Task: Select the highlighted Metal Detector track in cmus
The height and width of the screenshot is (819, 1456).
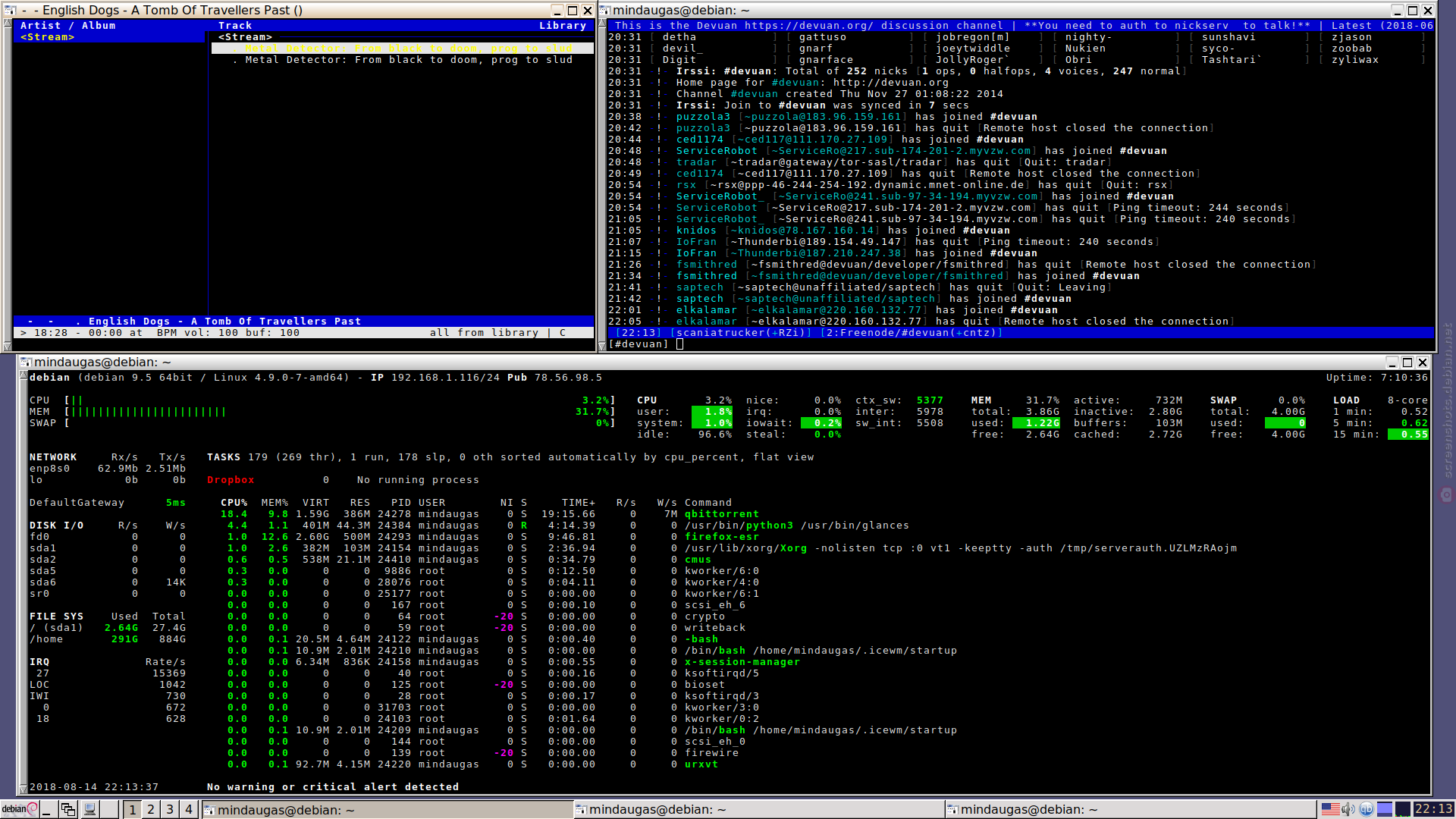Action: 403,48
